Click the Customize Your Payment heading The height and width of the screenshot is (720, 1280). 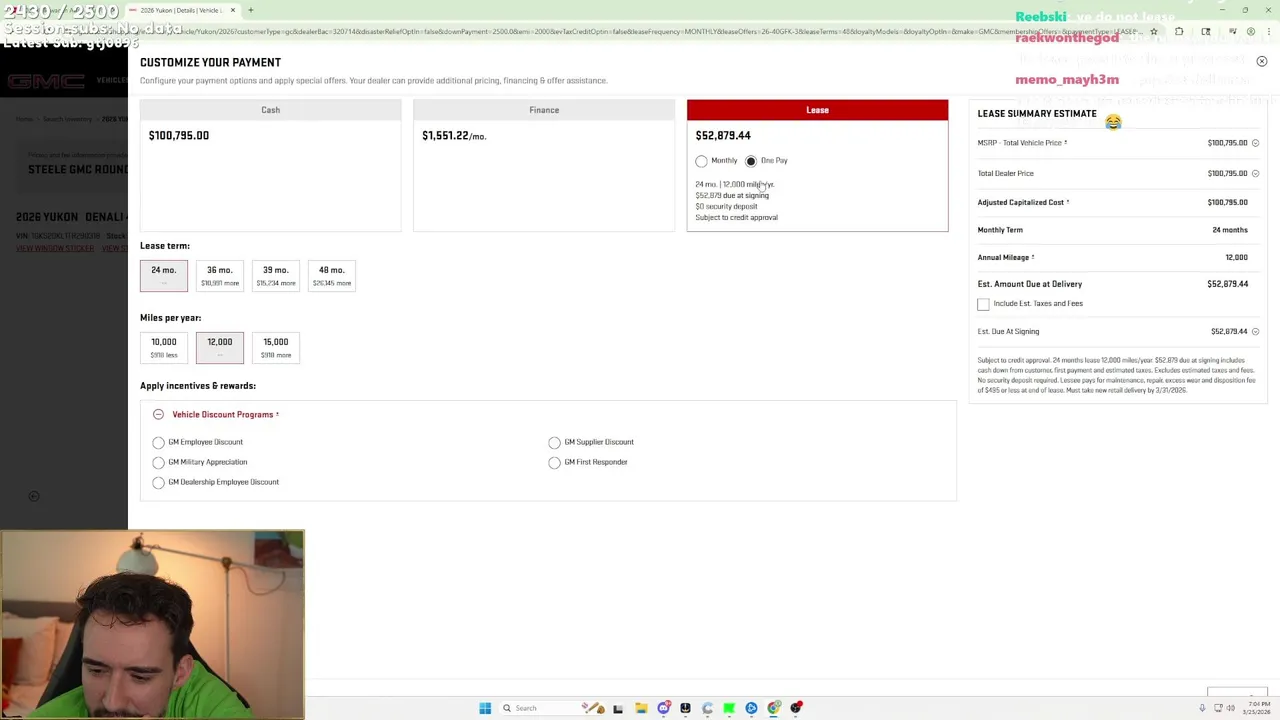pos(210,62)
